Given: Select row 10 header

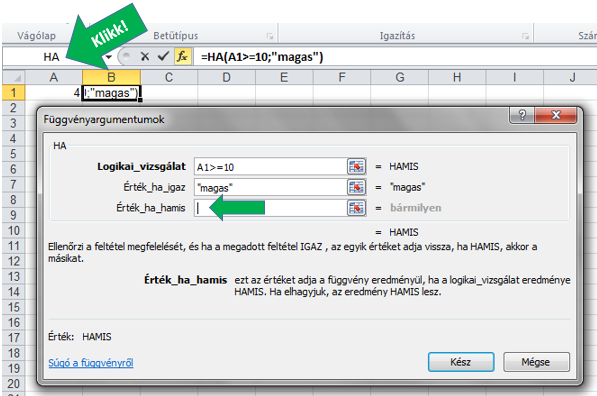Looking at the screenshot, I should [x=13, y=230].
